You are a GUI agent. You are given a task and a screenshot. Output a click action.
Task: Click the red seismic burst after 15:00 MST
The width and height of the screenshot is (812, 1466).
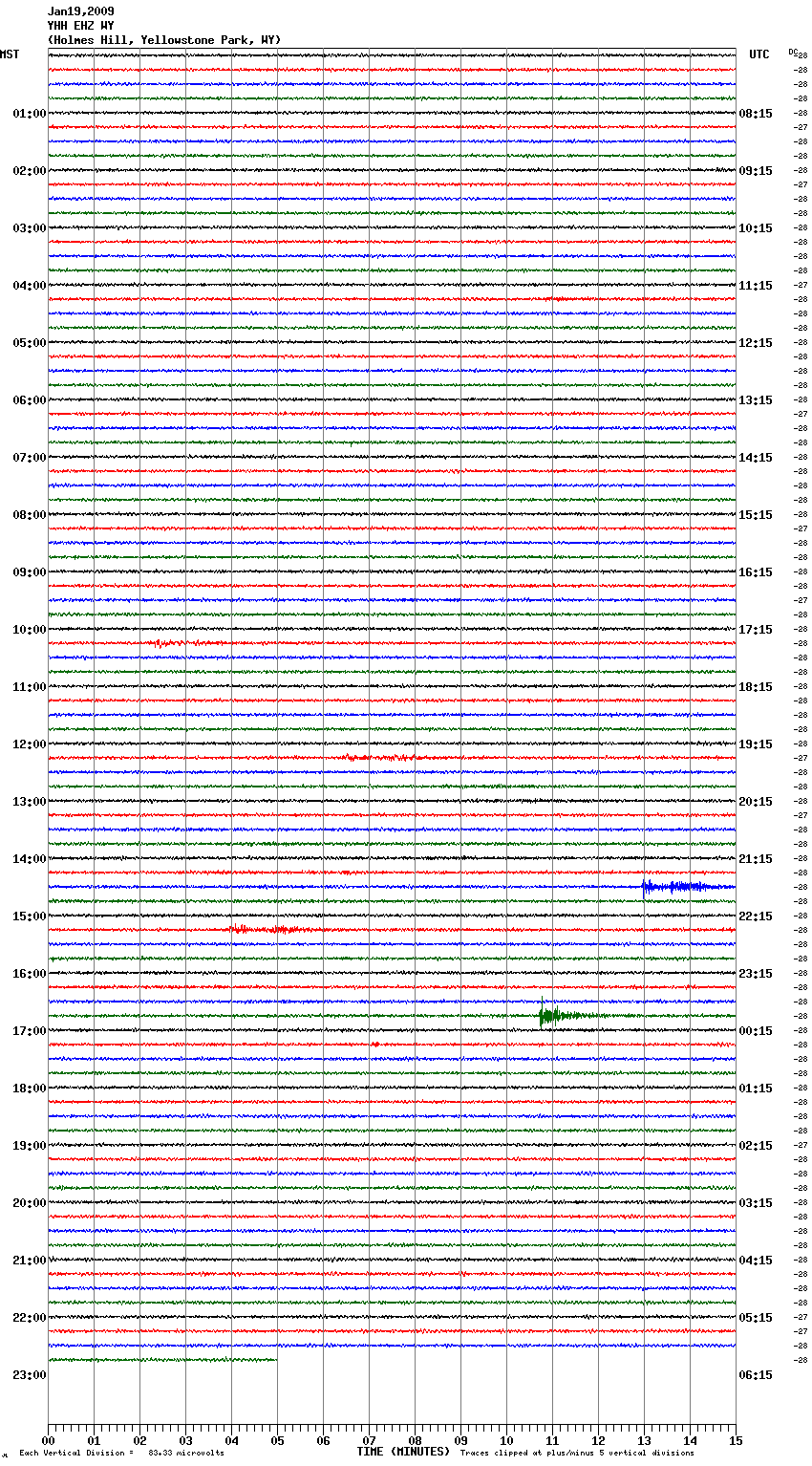point(269,929)
